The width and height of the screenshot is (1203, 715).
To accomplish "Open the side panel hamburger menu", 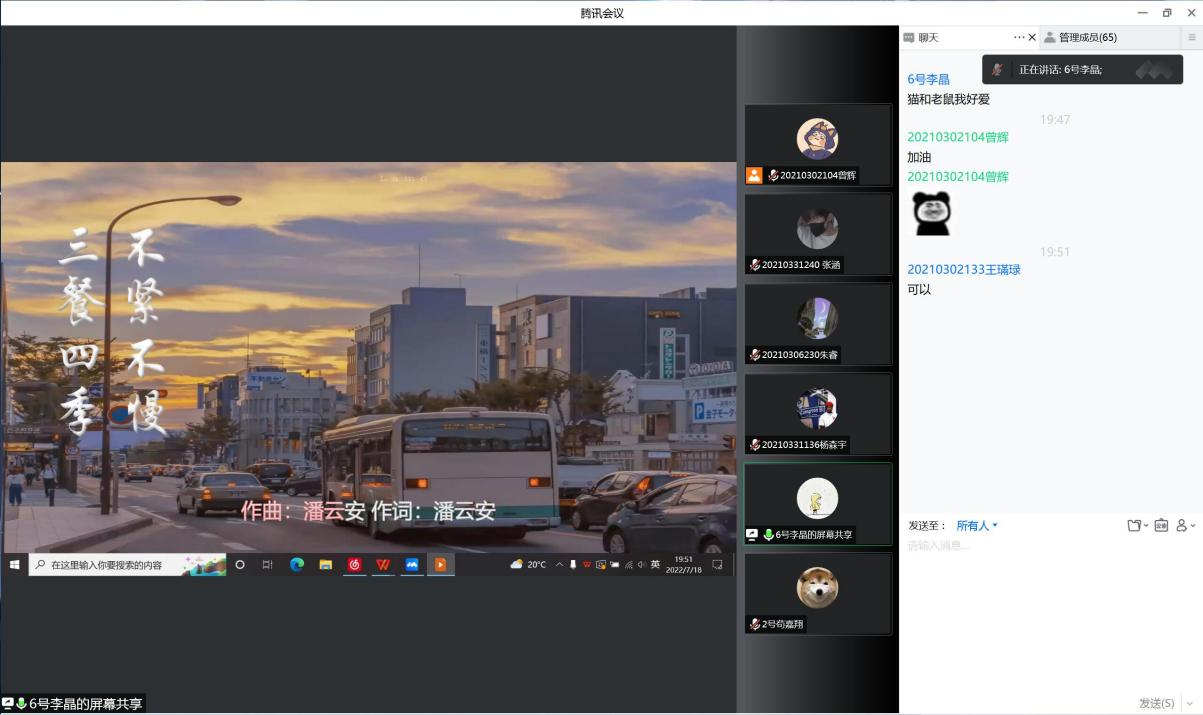I will (1192, 37).
